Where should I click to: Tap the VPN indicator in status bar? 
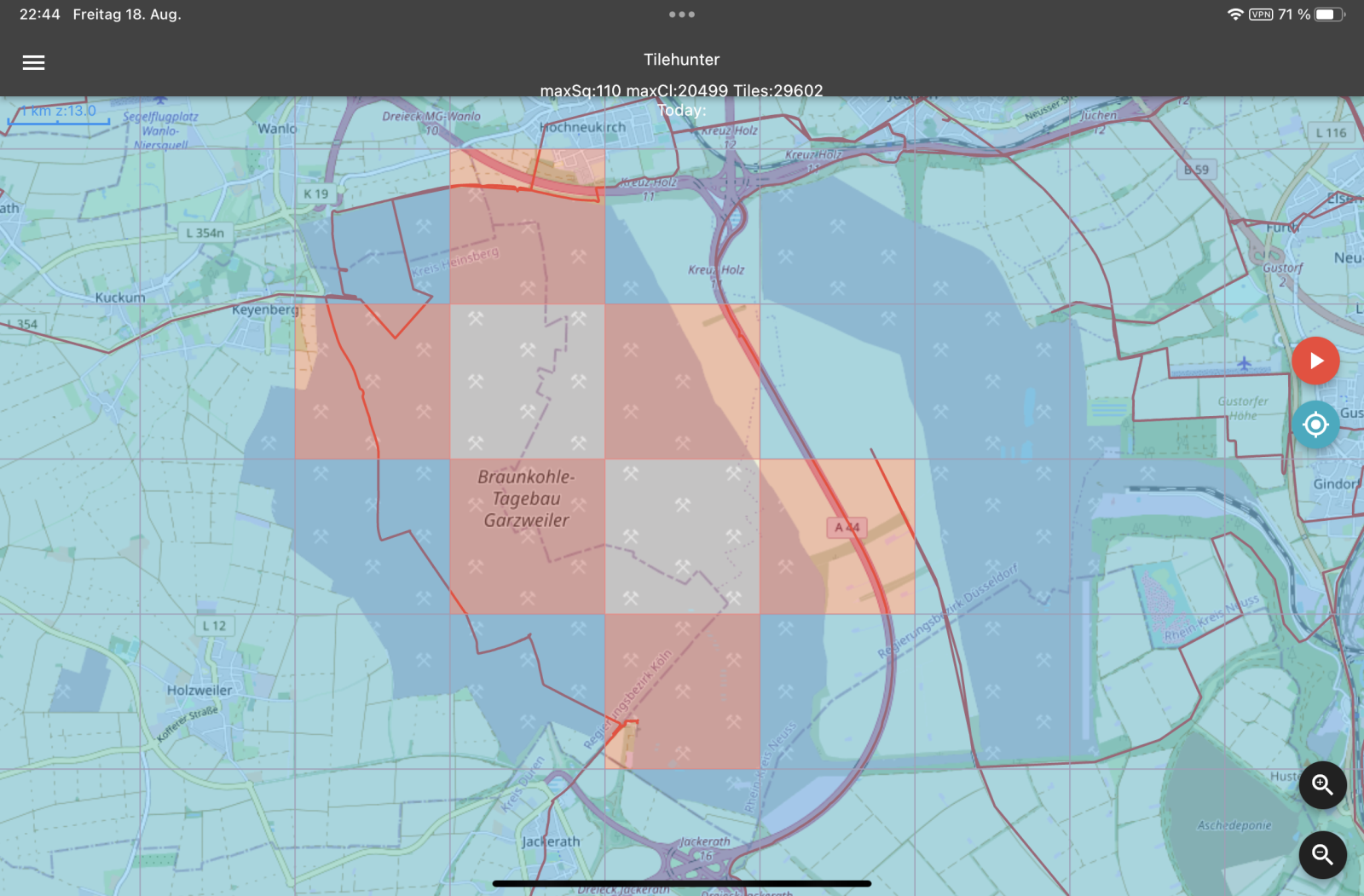pos(1261,14)
